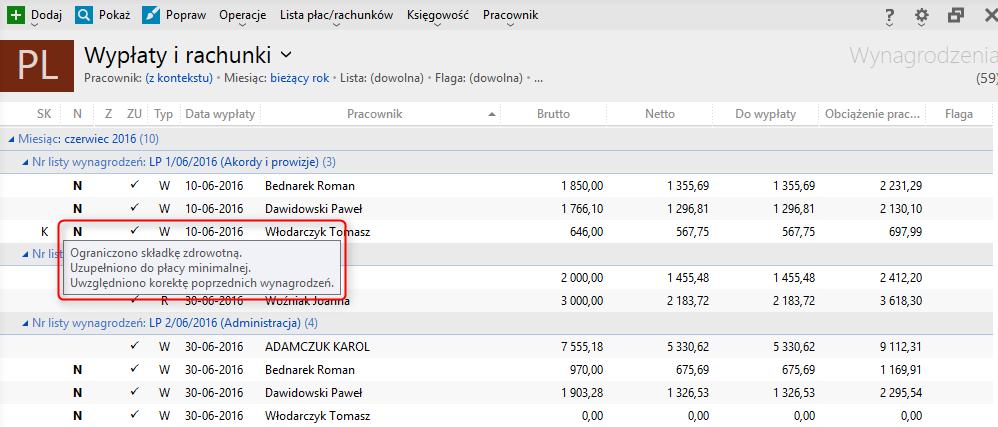The width and height of the screenshot is (998, 427).
Task: Select the ADAMCZUK KAROL employee name
Action: 317,347
